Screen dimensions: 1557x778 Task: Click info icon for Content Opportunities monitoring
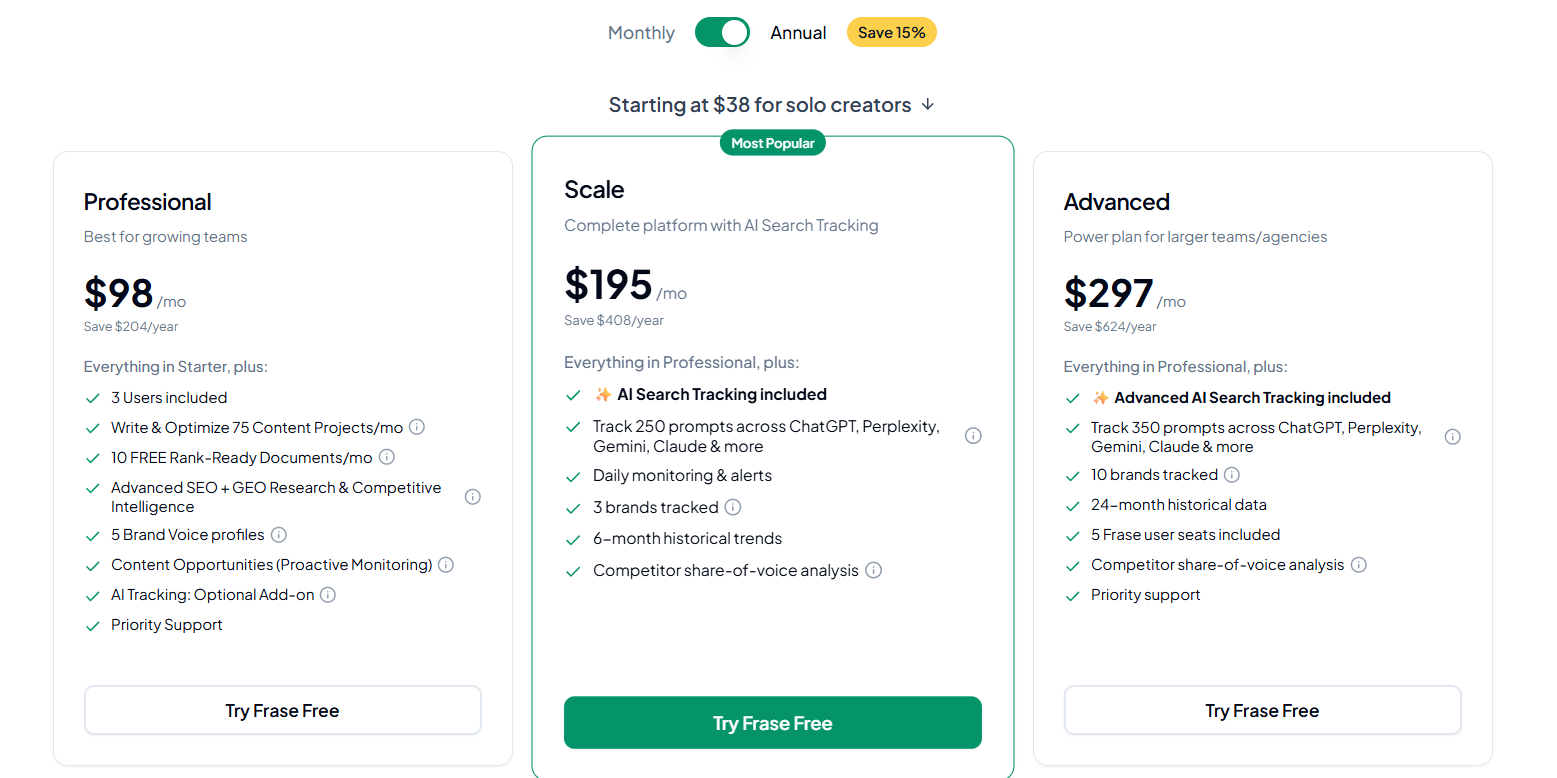446,565
